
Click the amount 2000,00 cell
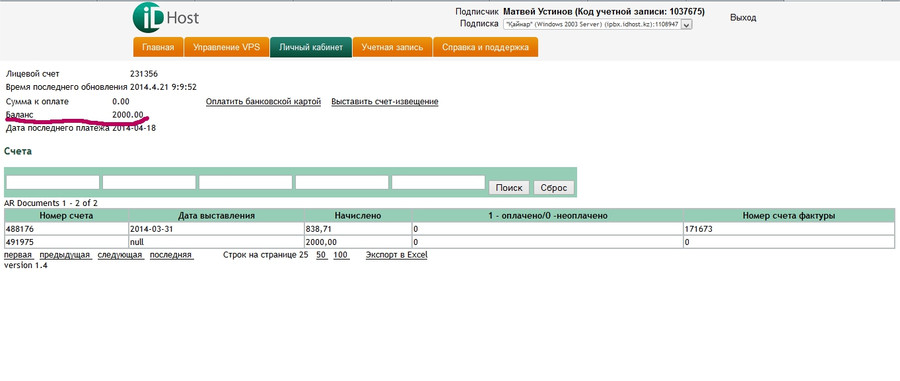tap(358, 242)
